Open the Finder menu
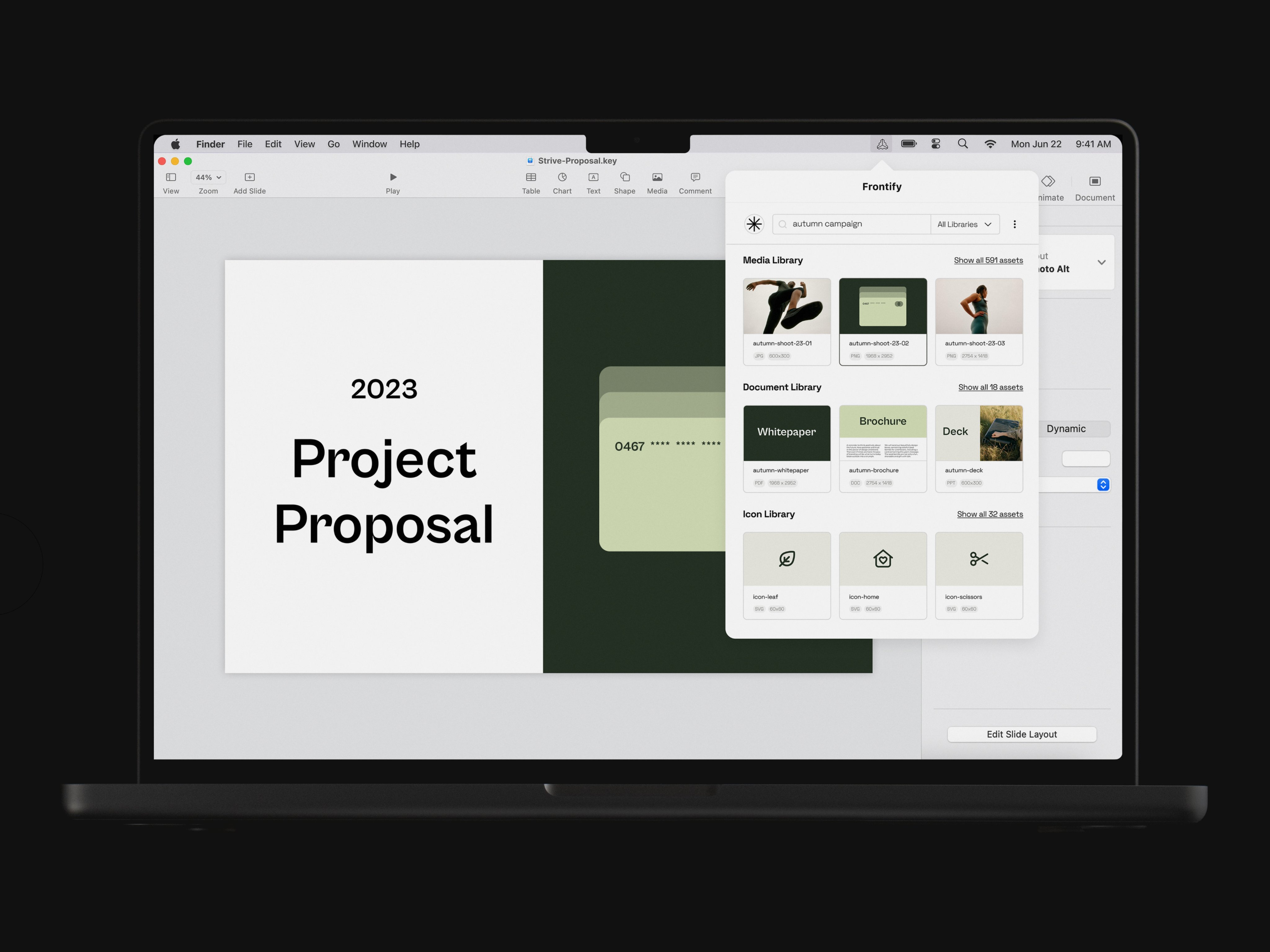The height and width of the screenshot is (952, 1270). tap(211, 144)
